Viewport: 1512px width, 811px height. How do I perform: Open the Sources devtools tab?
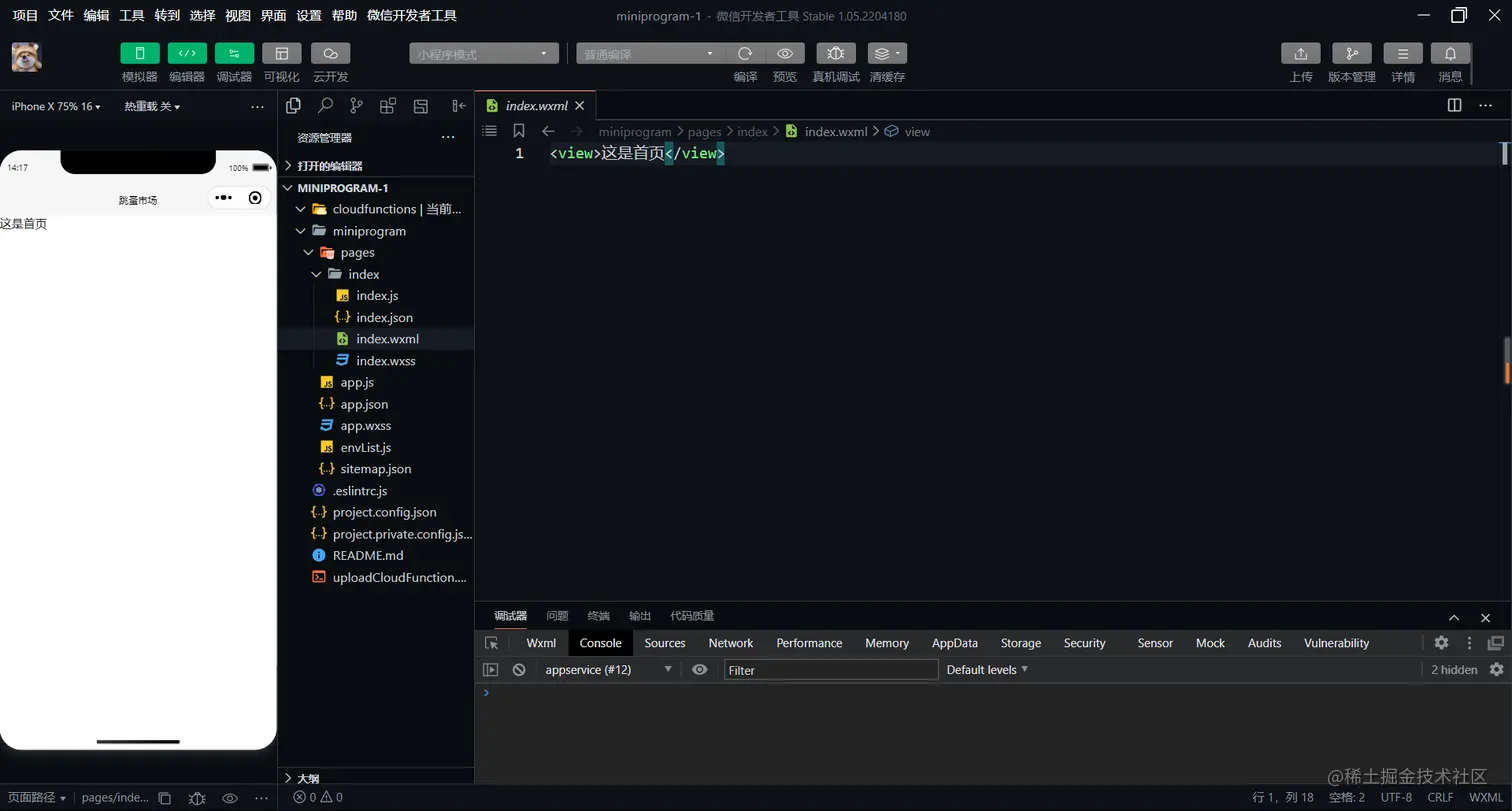665,643
